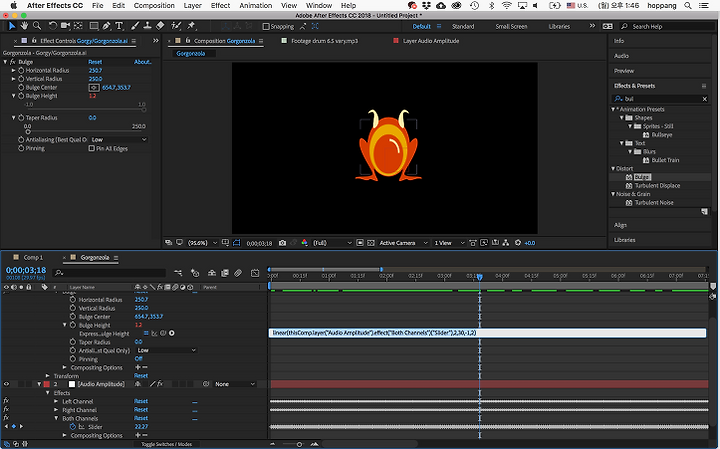
Task: Take a snapshot with the camera icon
Action: point(282,243)
